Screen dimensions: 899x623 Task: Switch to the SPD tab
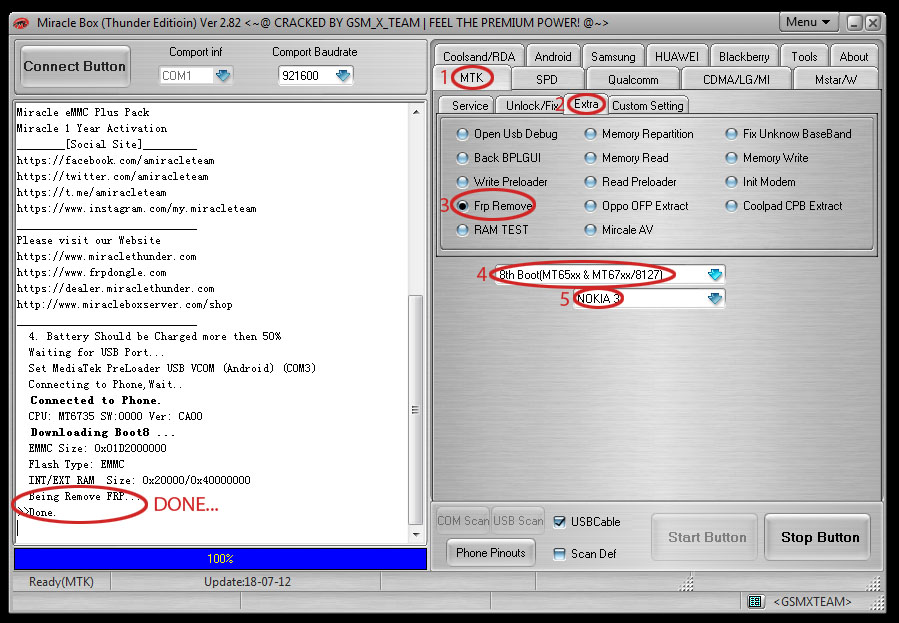(546, 80)
